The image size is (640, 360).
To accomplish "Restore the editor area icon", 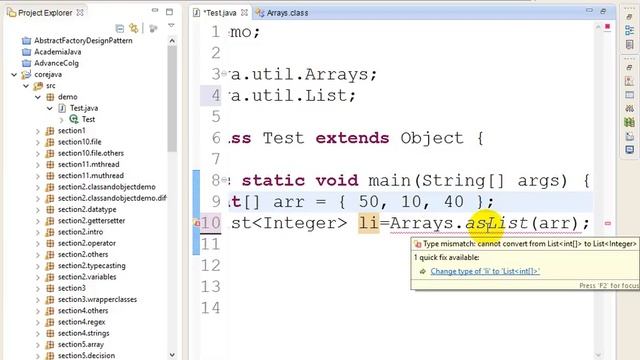I will pyautogui.click(x=603, y=11).
